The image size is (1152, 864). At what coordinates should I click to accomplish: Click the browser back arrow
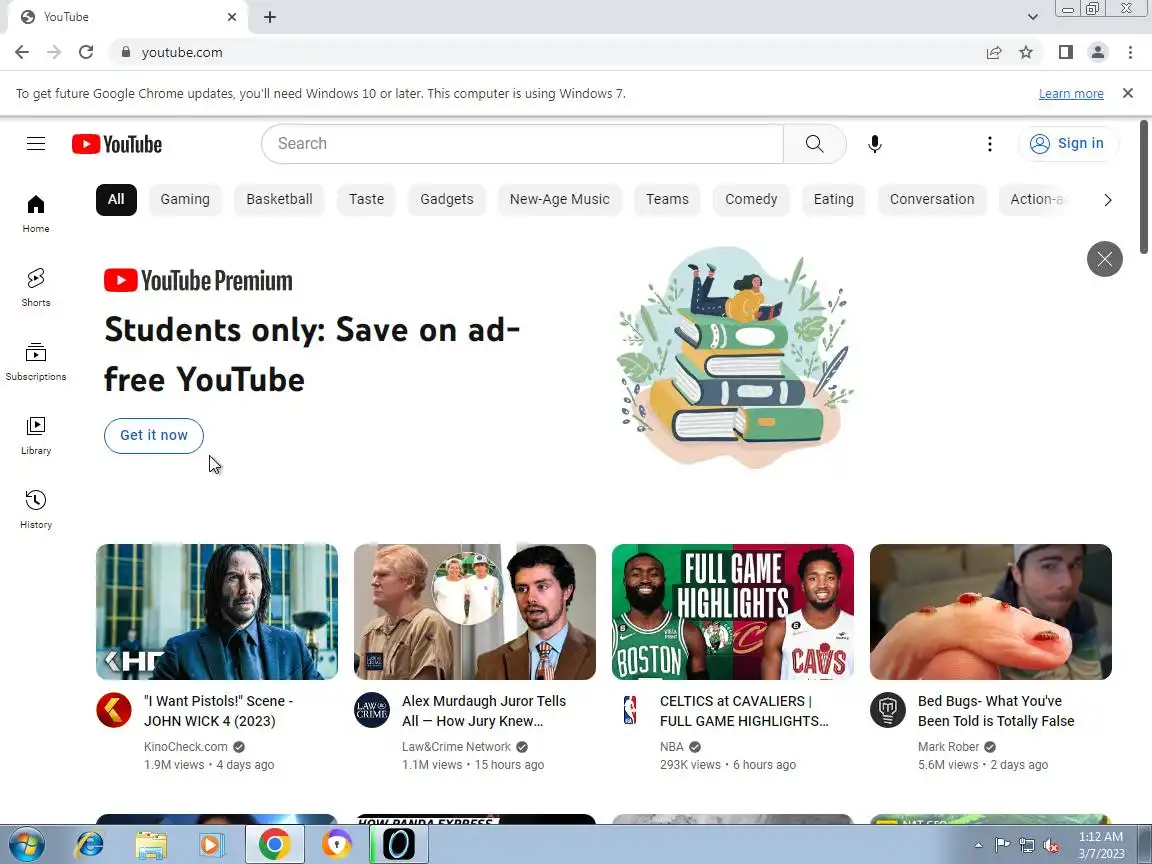point(22,52)
